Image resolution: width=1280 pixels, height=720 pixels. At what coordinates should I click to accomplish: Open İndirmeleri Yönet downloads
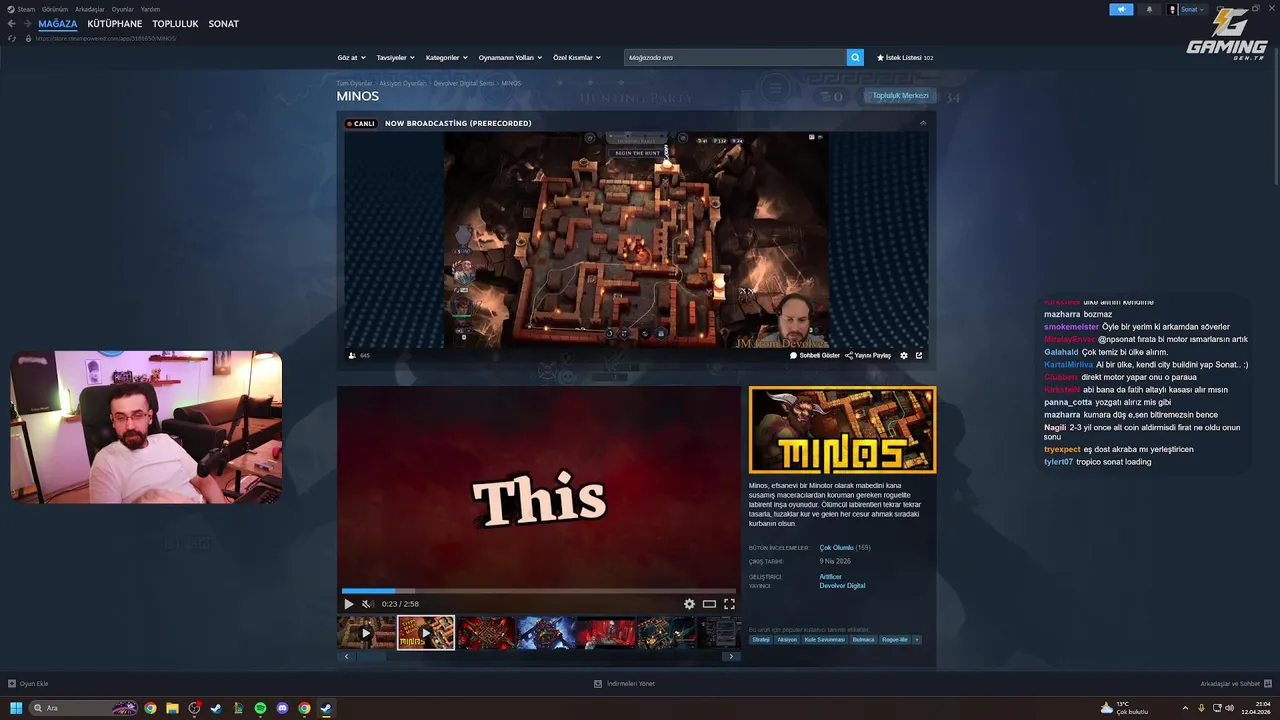(624, 684)
